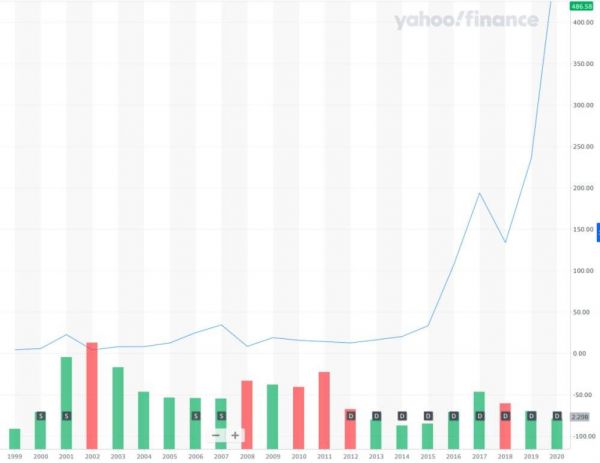Click the red 2002 volume bar
The image size is (600, 463).
[x=92, y=395]
